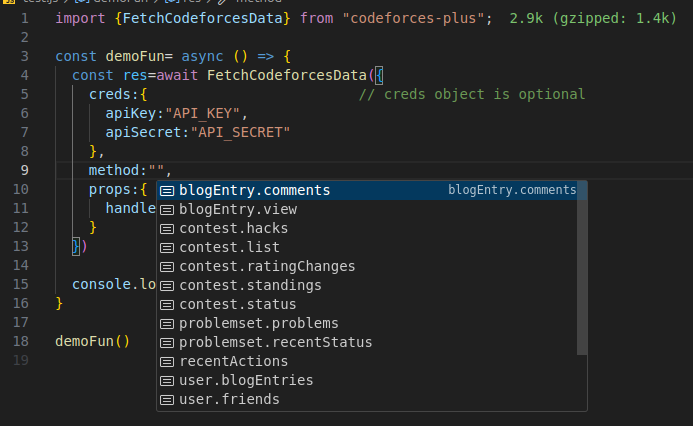Click the icon beside contest.ratingChanges
693x426 pixels.
167,267
